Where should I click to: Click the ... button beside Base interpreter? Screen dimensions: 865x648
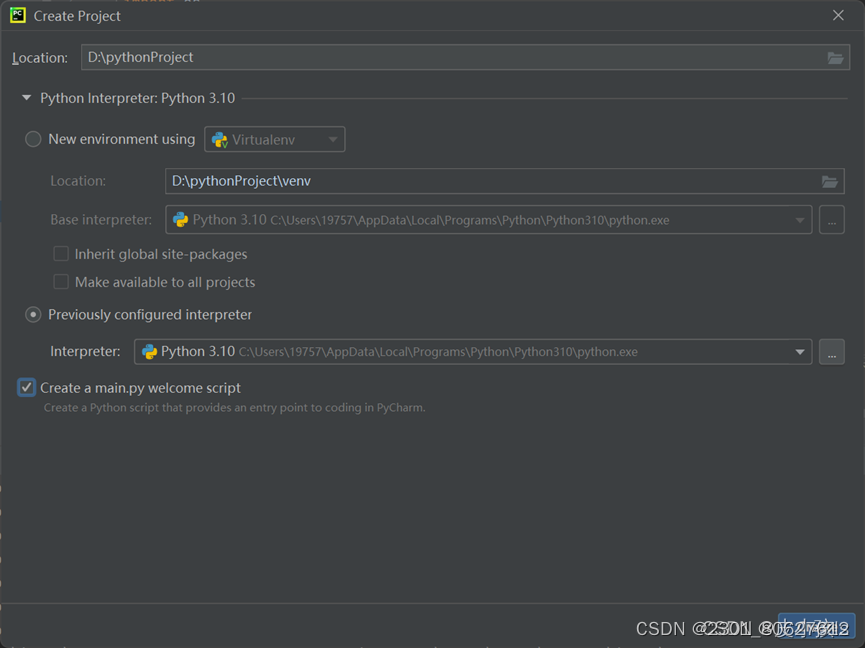[x=831, y=219]
